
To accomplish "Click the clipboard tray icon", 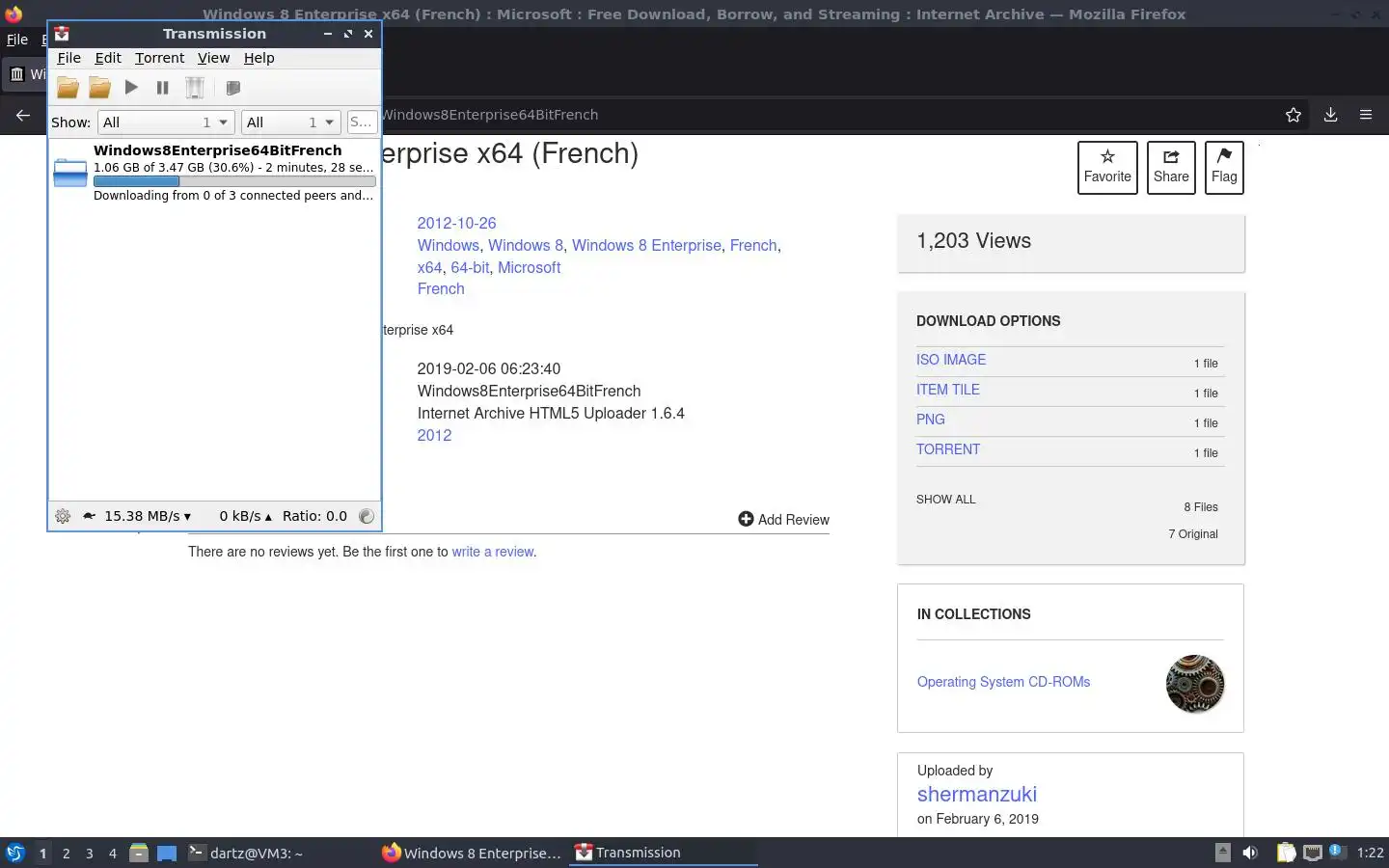I will pyautogui.click(x=1286, y=853).
